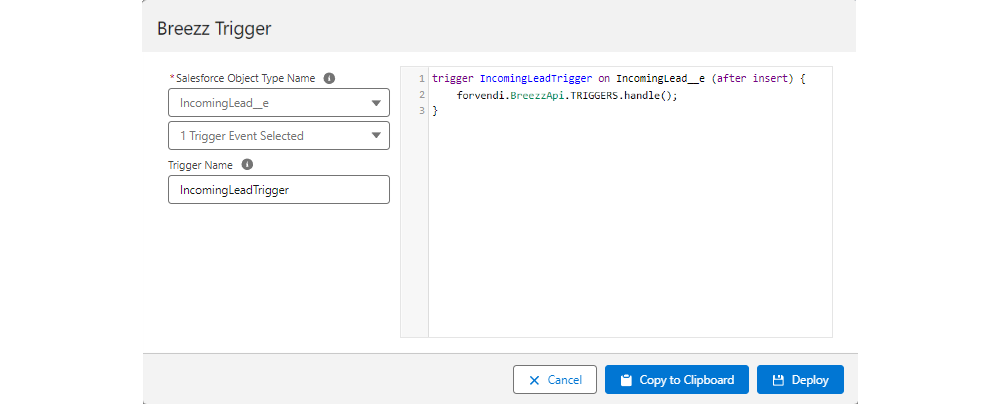The width and height of the screenshot is (1002, 404).
Task: Focus the Trigger Name input field
Action: click(278, 190)
